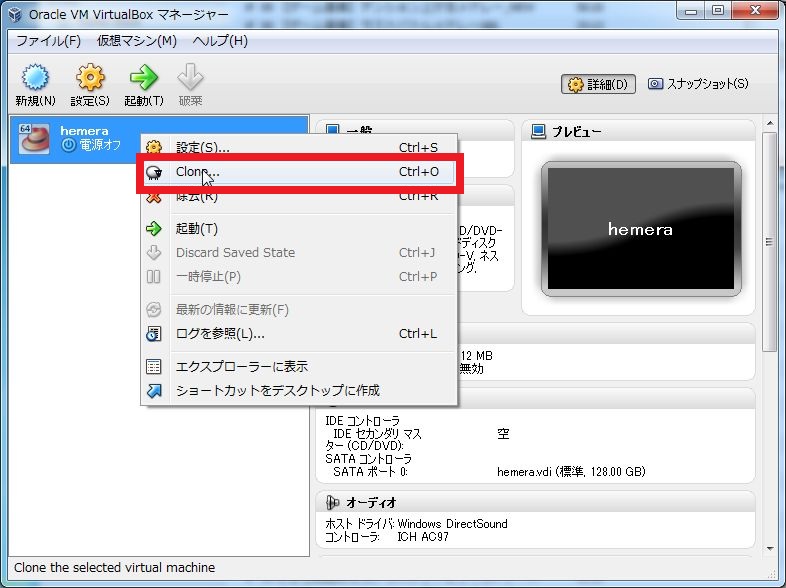Click the プレビュー section title

(576, 132)
